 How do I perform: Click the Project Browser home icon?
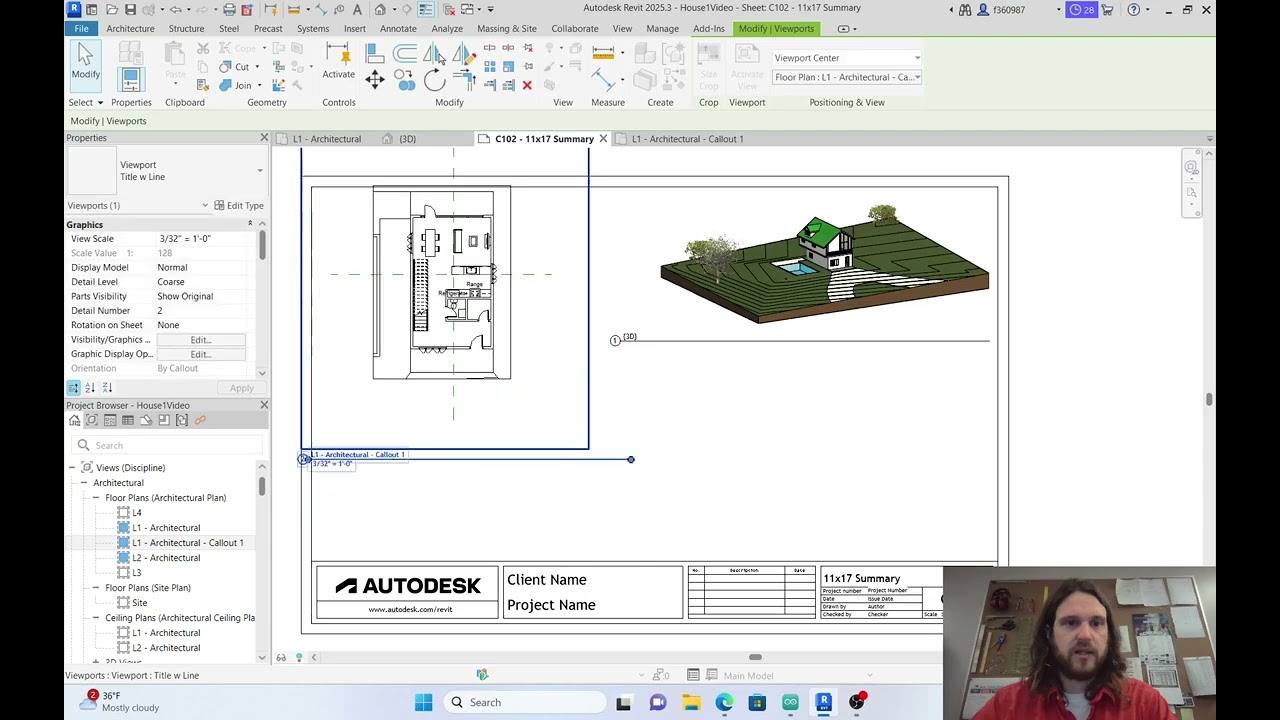coord(74,420)
